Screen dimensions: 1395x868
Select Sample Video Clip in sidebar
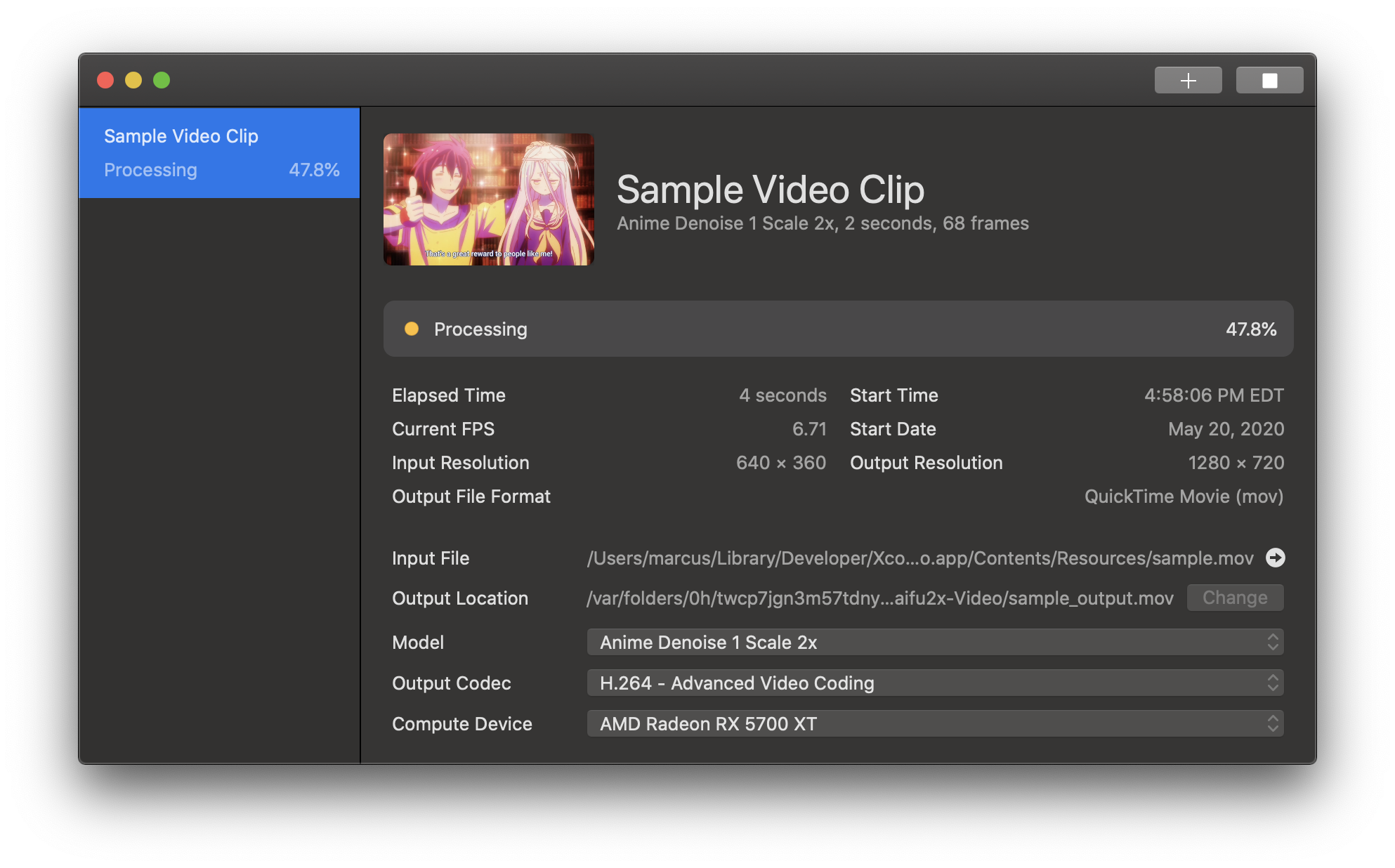(x=219, y=152)
